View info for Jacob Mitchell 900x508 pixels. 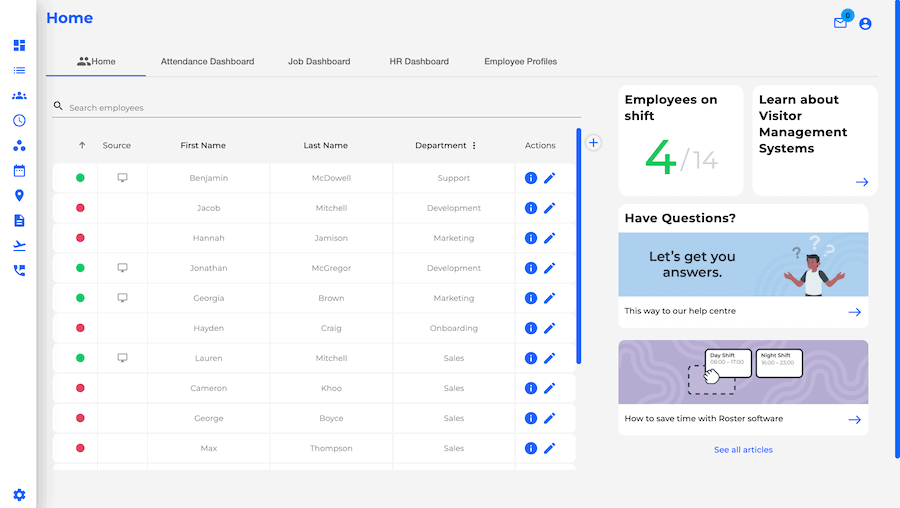click(x=531, y=208)
